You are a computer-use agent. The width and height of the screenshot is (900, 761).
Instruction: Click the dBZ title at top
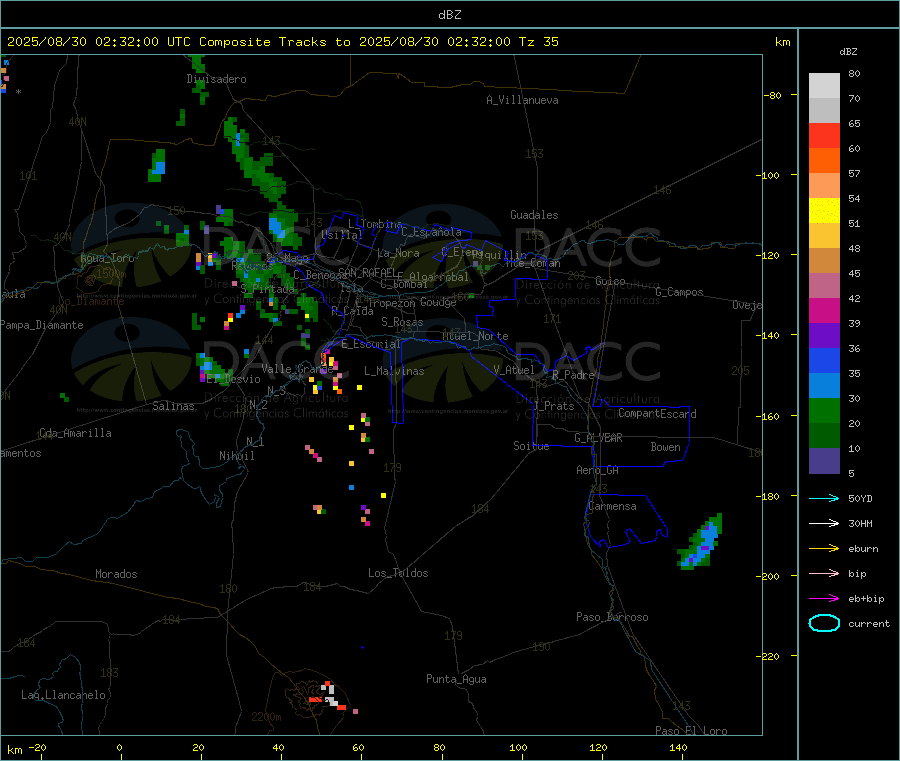(449, 15)
